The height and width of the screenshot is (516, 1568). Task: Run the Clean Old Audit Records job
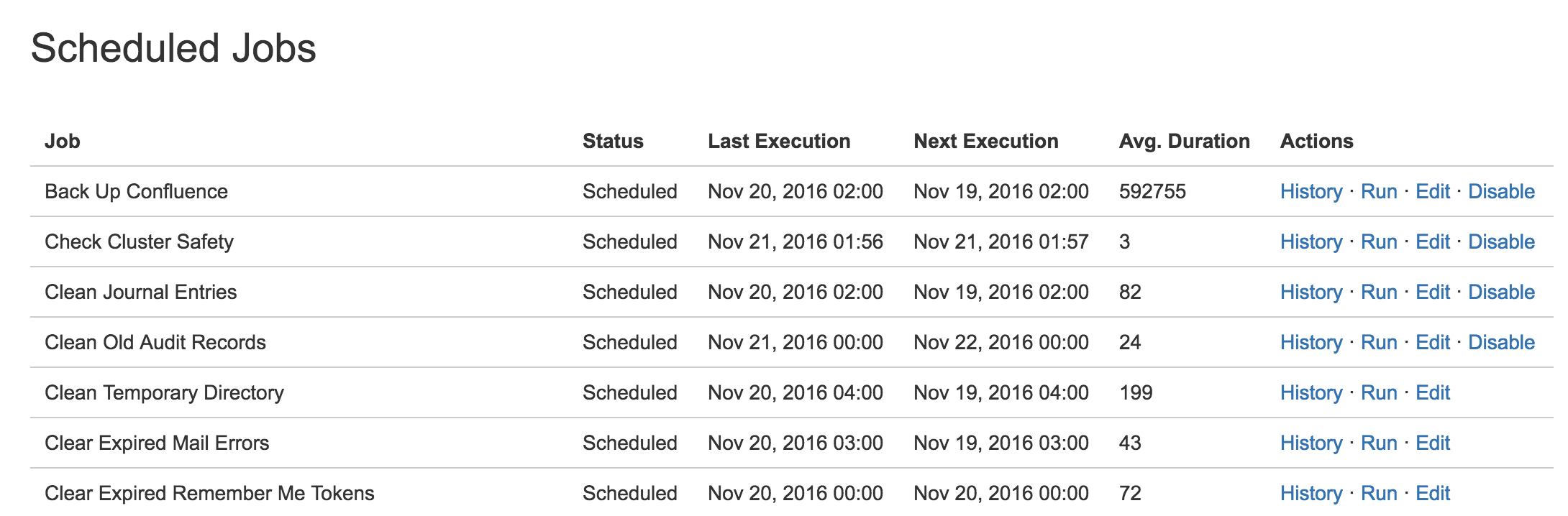tap(1379, 342)
